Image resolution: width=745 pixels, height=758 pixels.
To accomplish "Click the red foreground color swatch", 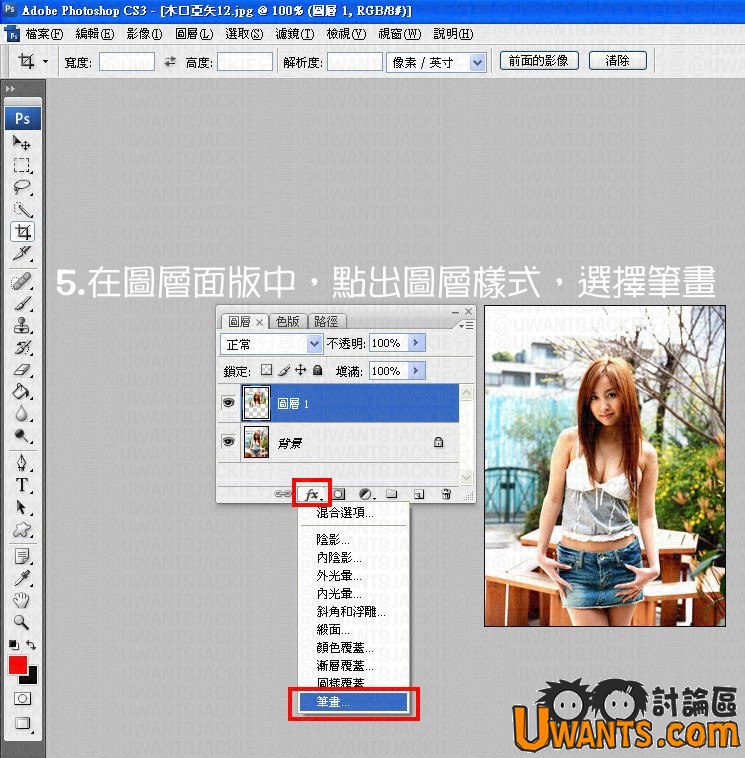I will pyautogui.click(x=17, y=665).
